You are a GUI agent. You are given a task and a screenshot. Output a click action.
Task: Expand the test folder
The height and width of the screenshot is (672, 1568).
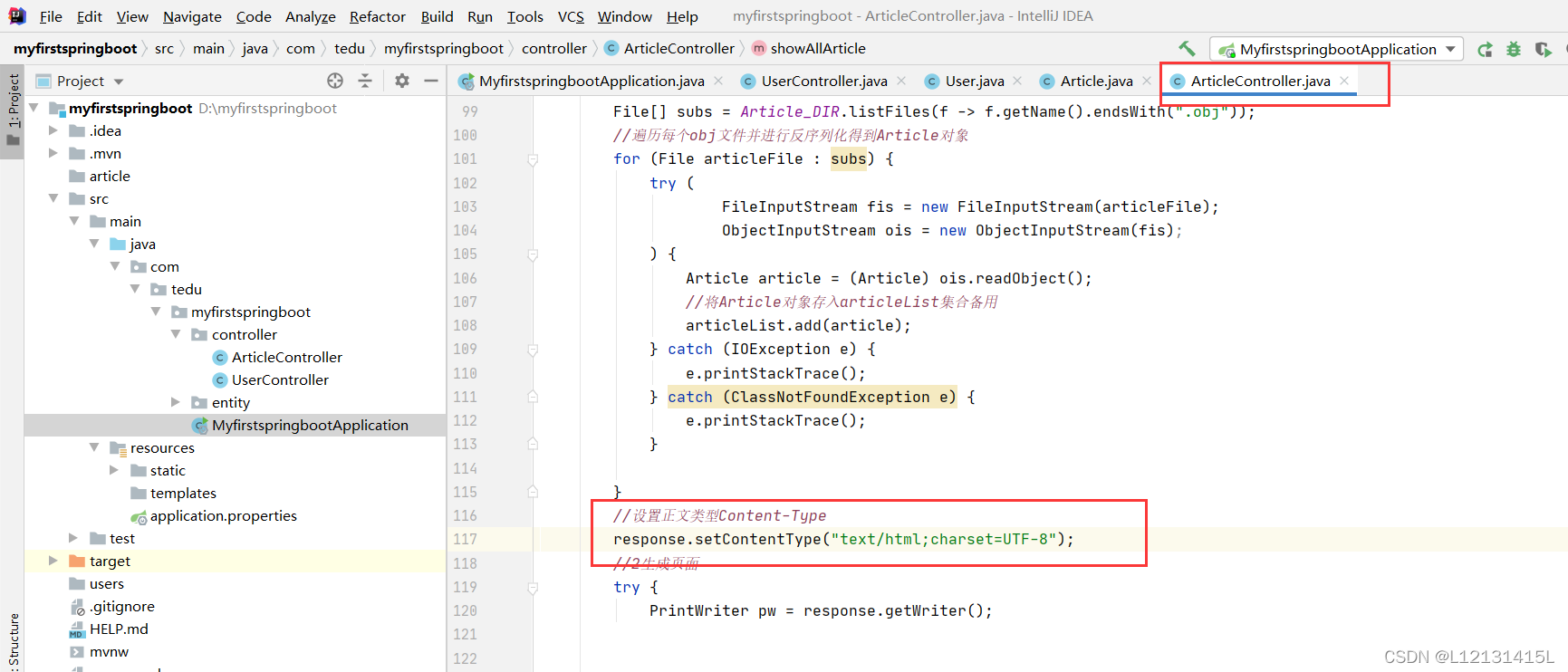click(x=73, y=538)
